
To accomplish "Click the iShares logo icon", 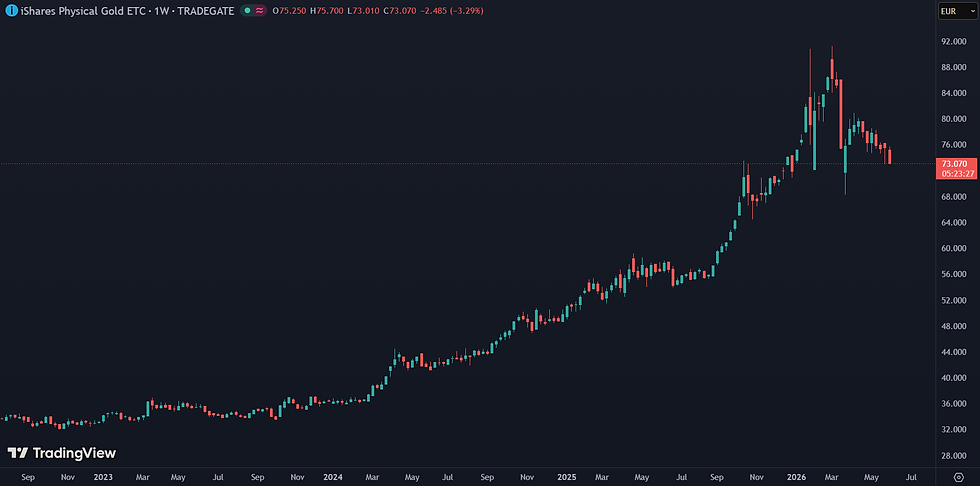I will coord(11,11).
